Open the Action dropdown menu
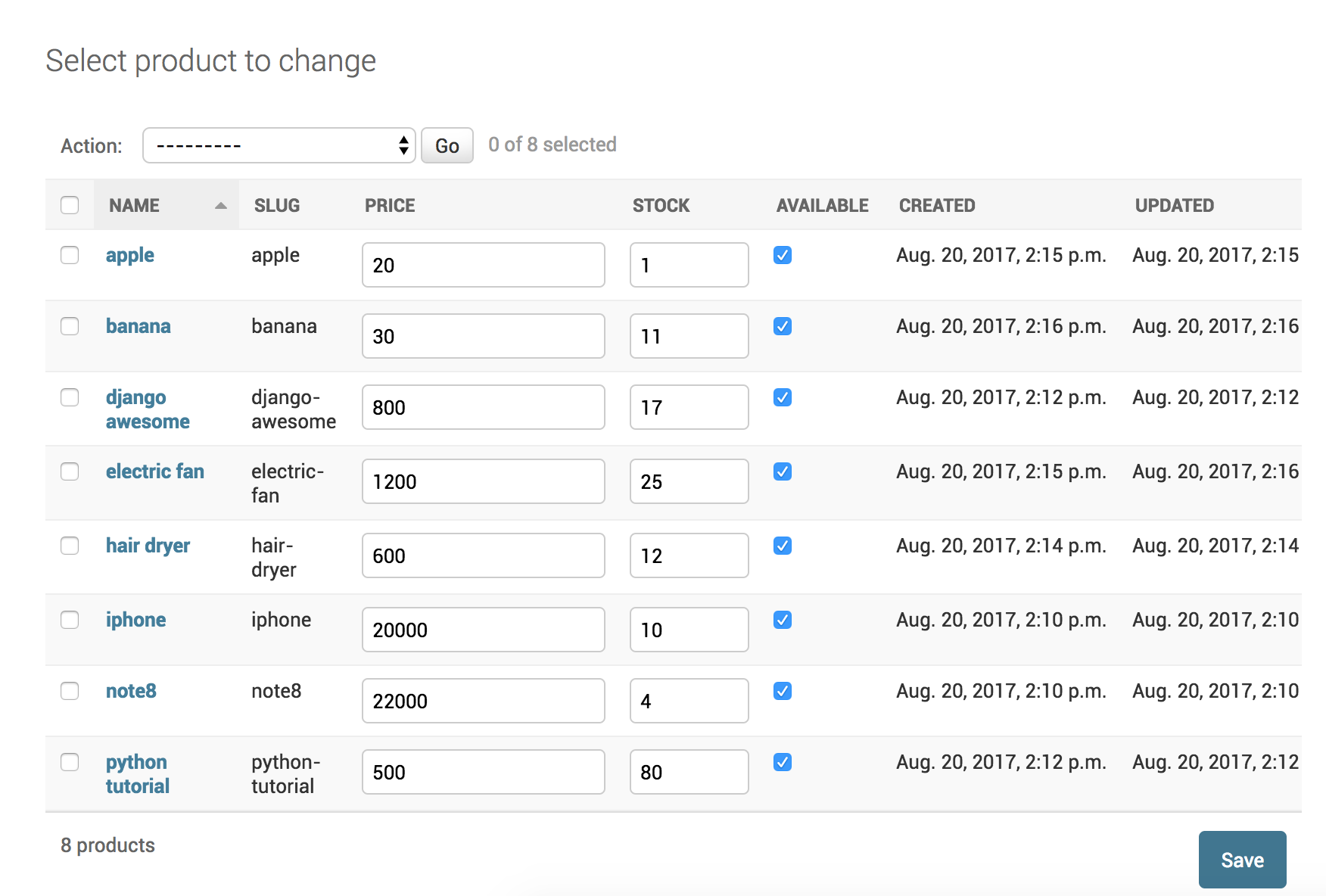The width and height of the screenshot is (1326, 896). 279,145
